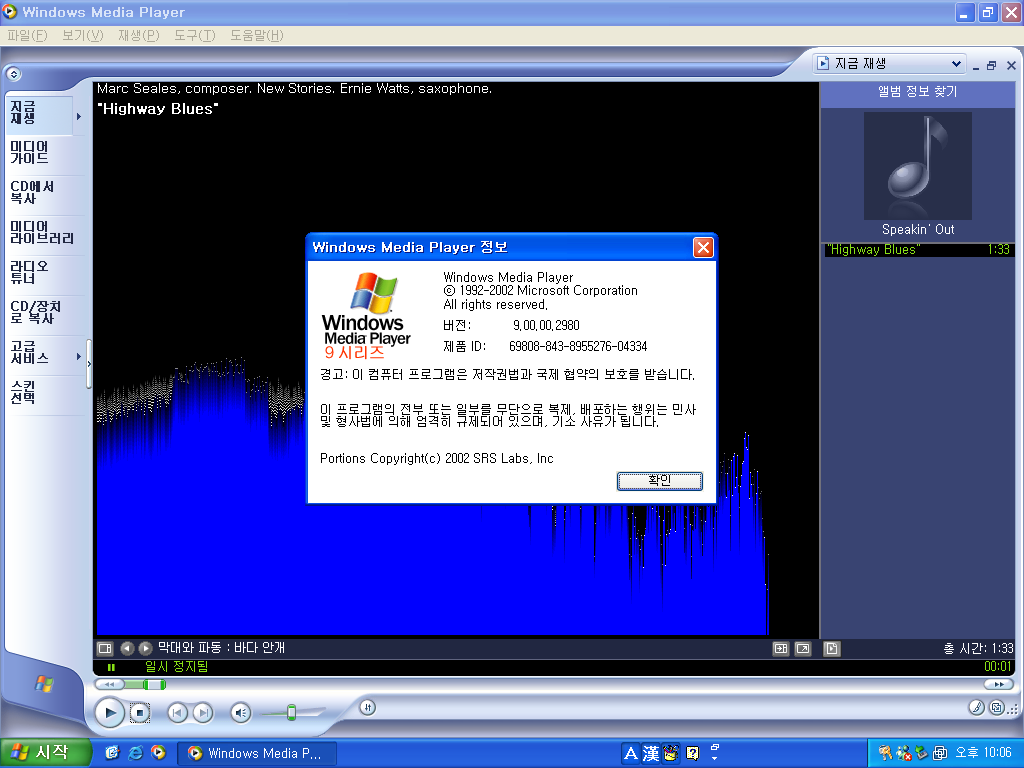Click the album art music note thumbnail

(918, 166)
